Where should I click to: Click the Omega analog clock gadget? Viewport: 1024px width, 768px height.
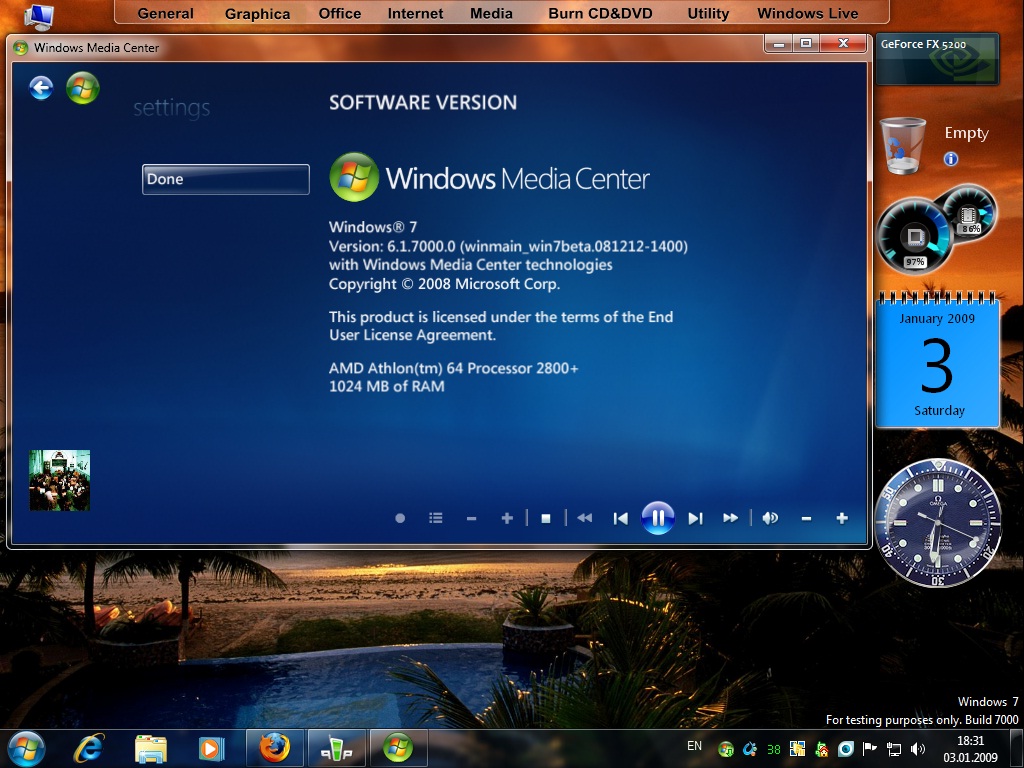click(x=937, y=522)
